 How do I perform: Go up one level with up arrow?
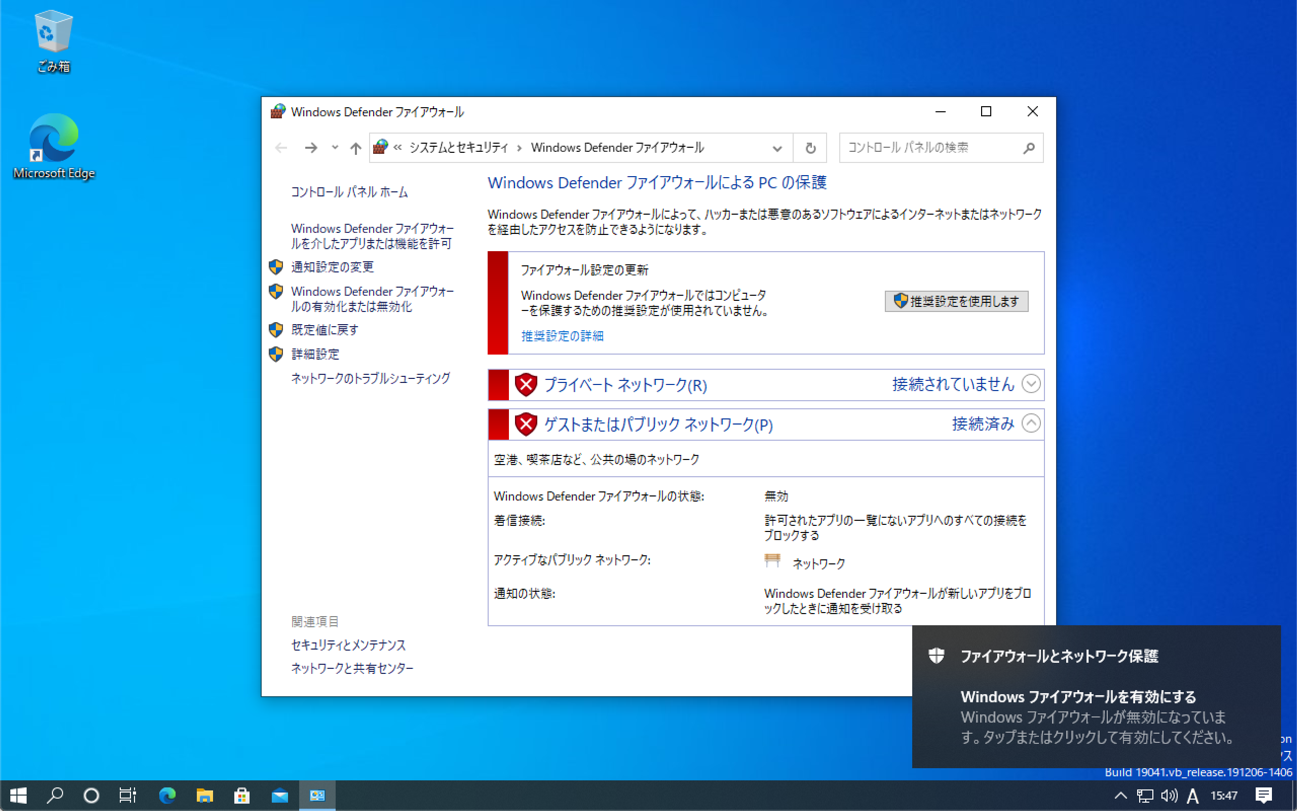coord(355,148)
